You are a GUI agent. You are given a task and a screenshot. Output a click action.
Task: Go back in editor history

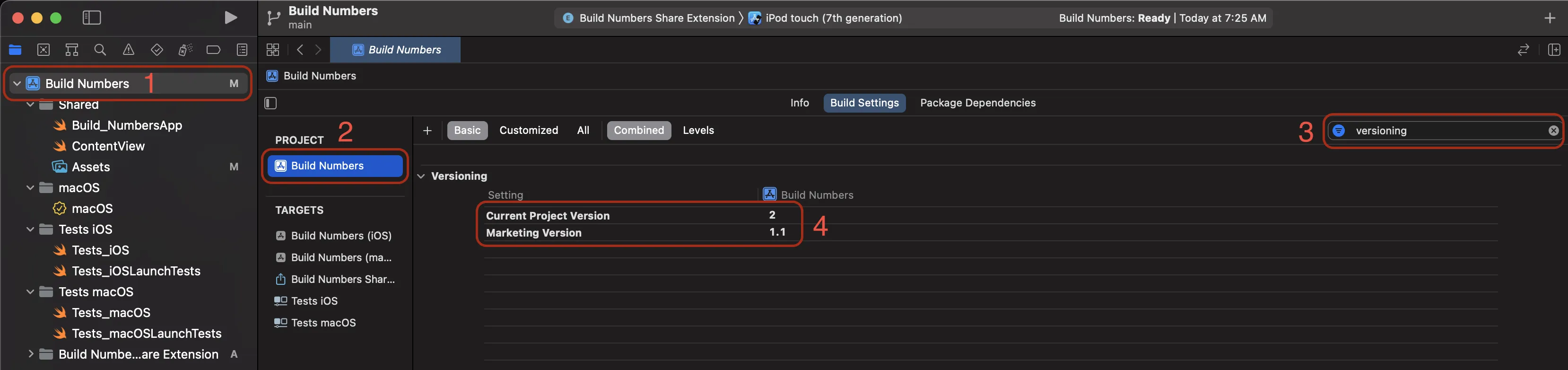(300, 50)
